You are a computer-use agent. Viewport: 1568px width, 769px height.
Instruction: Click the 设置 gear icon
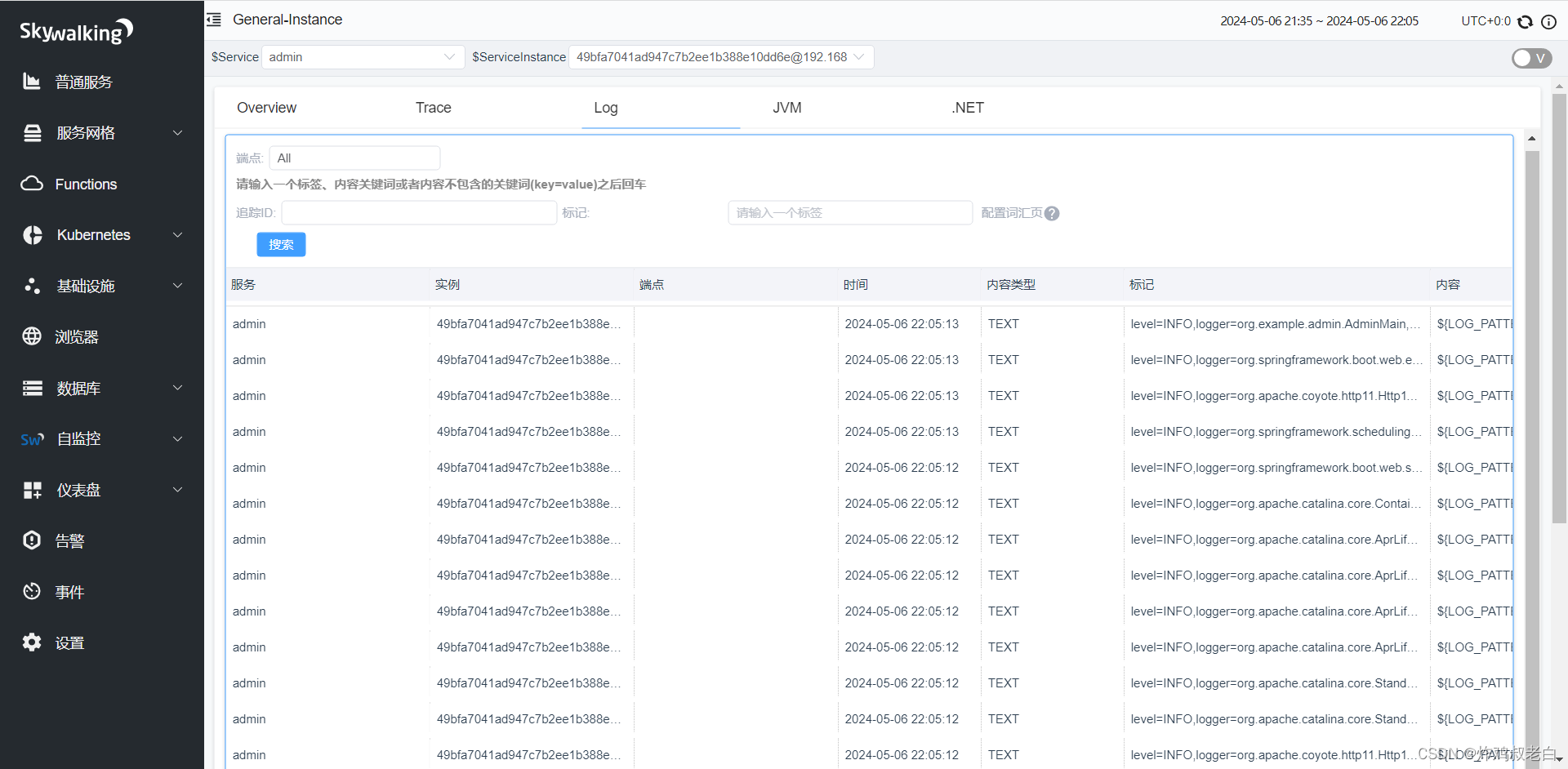[32, 642]
